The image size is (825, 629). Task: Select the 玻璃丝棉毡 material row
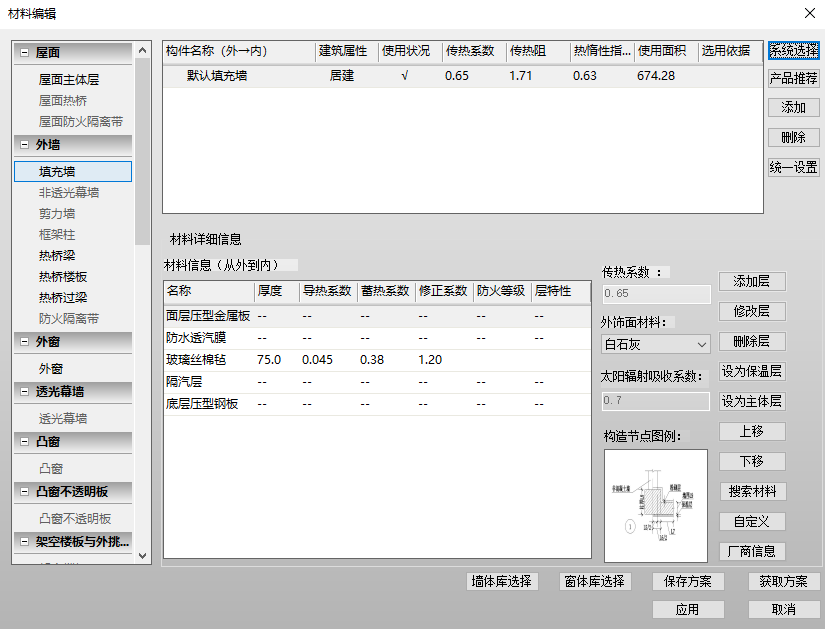tap(377, 360)
